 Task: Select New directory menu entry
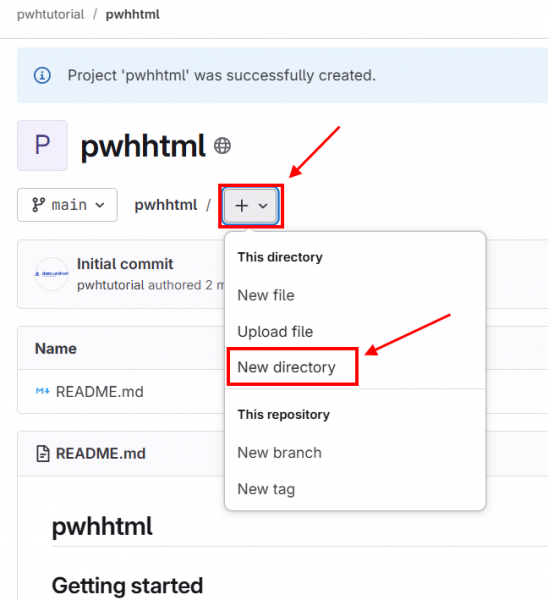286,367
